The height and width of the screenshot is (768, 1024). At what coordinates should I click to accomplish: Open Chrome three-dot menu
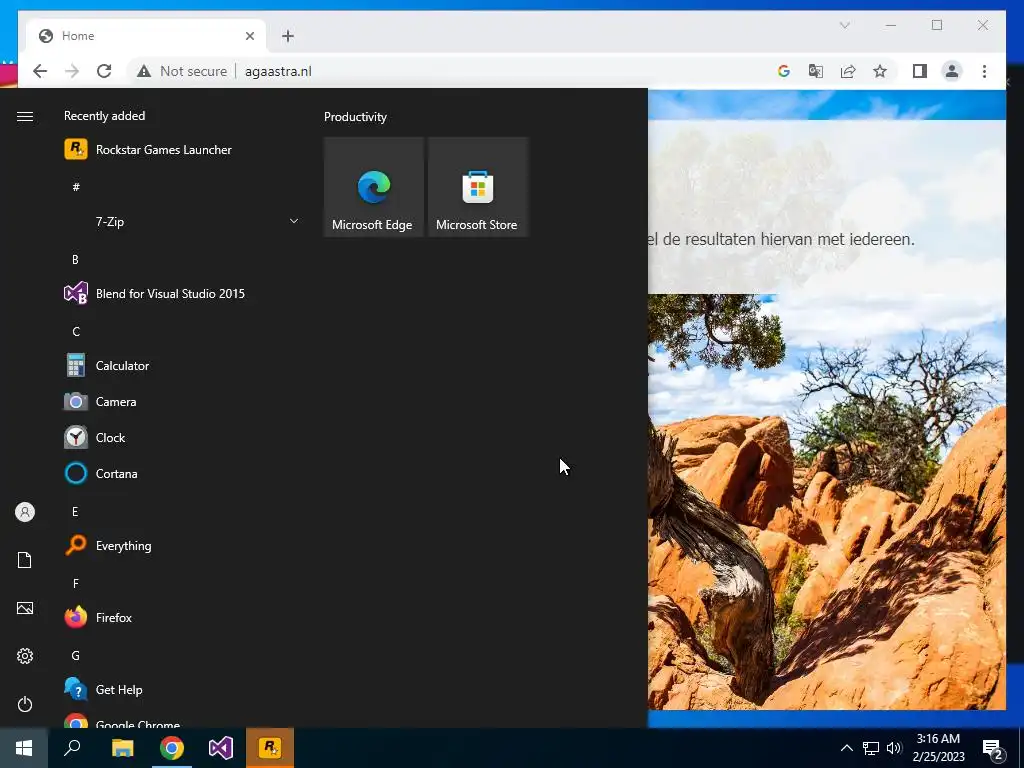click(984, 71)
